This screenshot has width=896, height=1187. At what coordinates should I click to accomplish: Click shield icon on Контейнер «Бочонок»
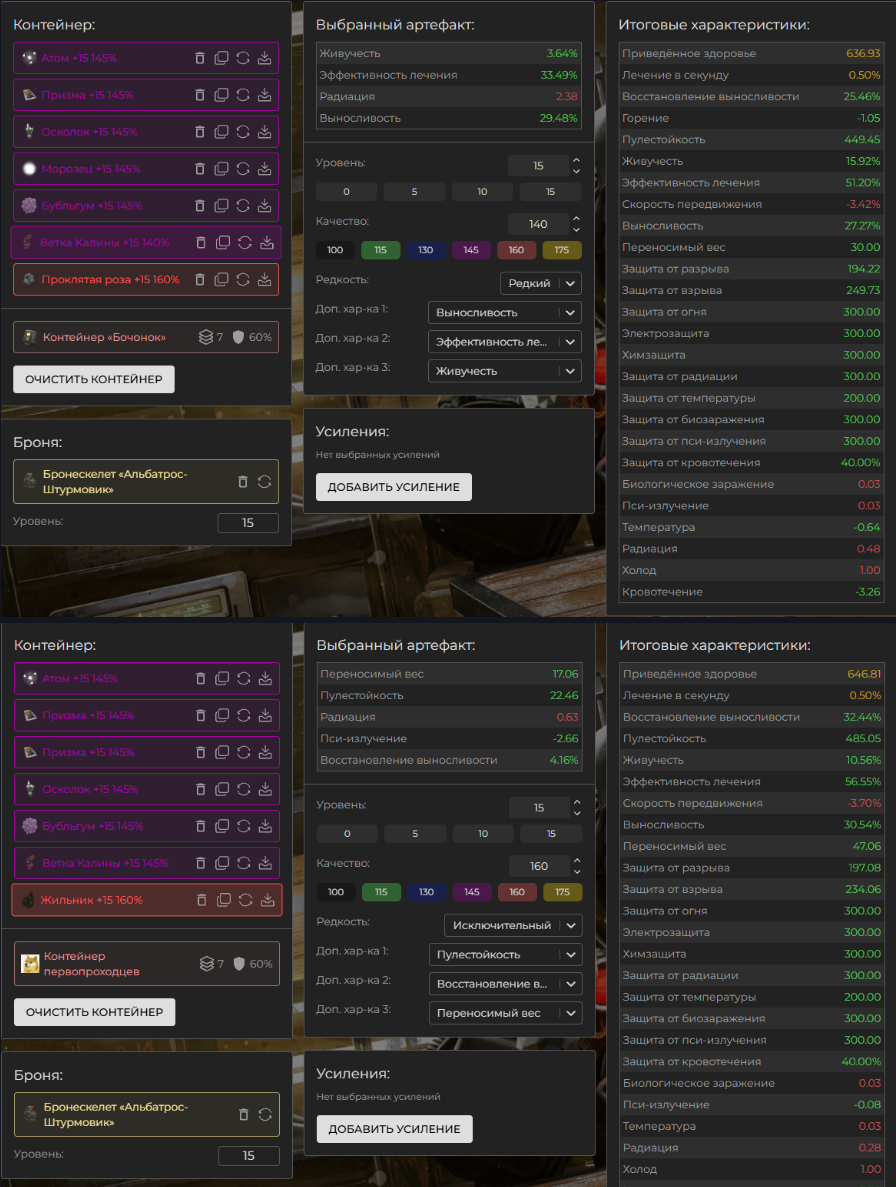pos(238,337)
